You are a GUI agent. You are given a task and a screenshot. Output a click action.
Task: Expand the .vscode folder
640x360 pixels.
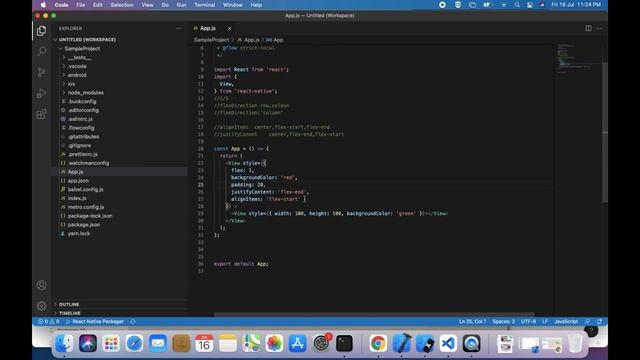click(x=77, y=66)
